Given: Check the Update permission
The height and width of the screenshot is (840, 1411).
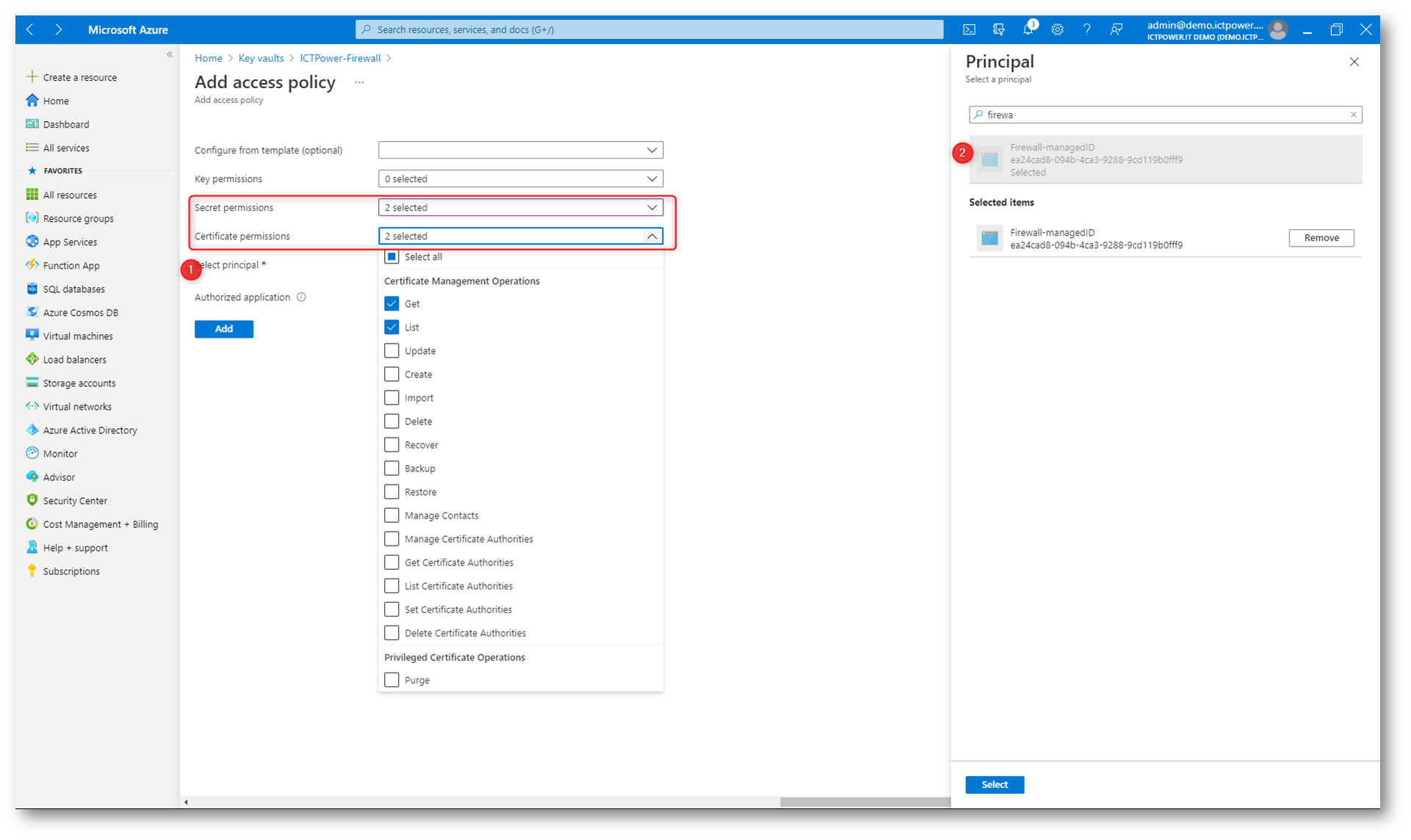Looking at the screenshot, I should (391, 350).
